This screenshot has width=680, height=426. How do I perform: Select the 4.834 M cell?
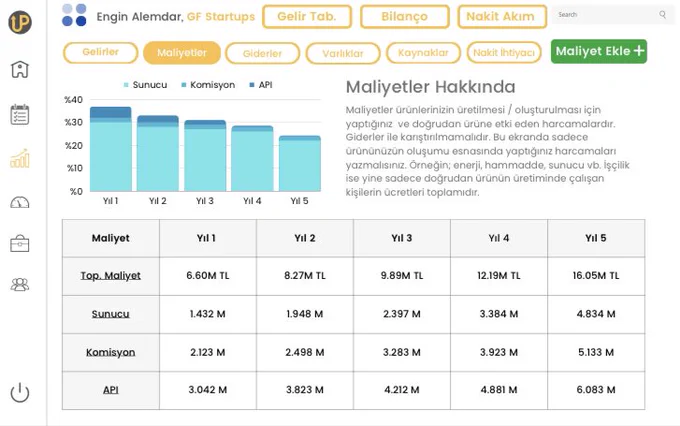[x=596, y=314]
